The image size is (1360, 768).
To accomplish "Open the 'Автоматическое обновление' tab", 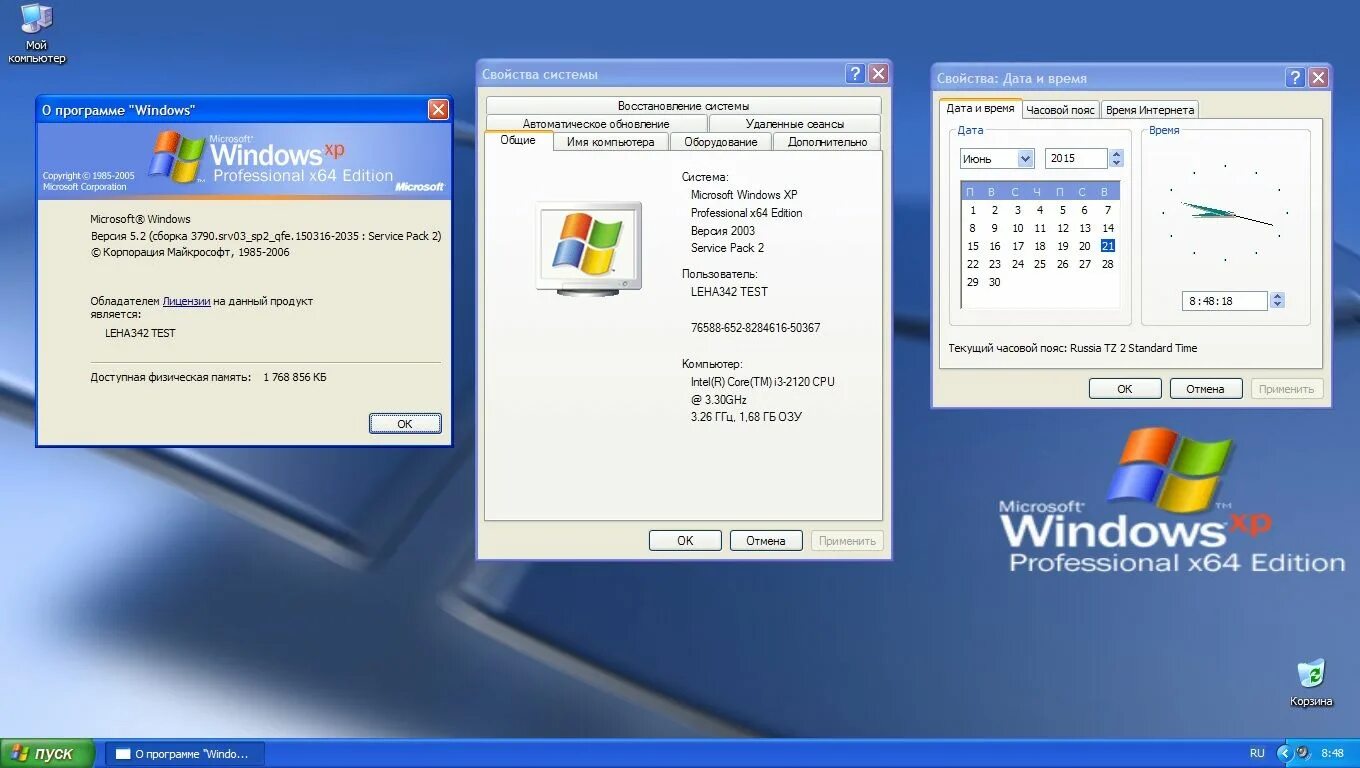I will [596, 124].
